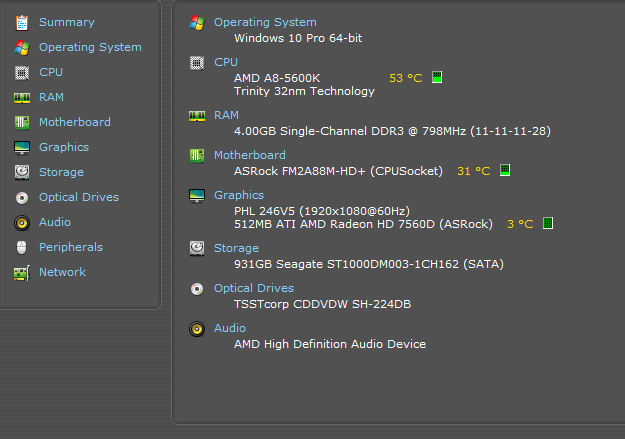Click the motherboard temperature indicator at 31 °C
625x439 pixels.
(505, 171)
